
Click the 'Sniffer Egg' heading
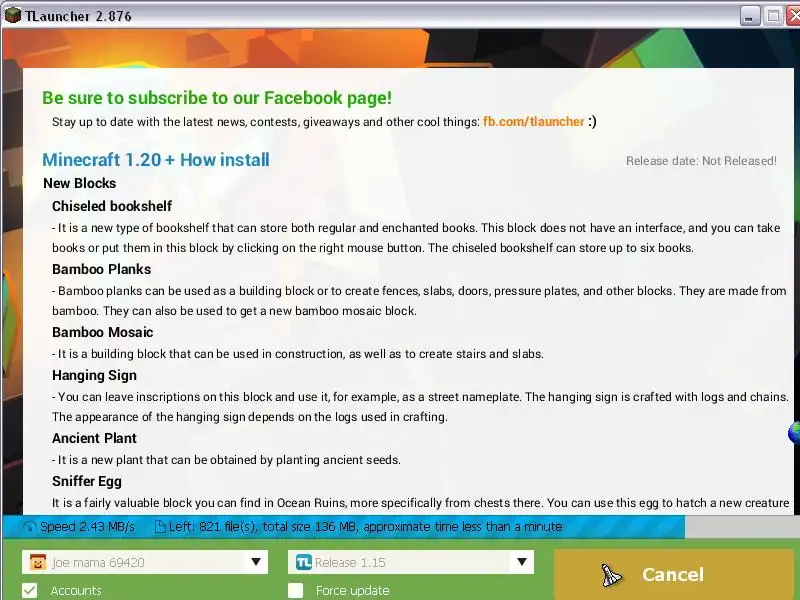[87, 482]
